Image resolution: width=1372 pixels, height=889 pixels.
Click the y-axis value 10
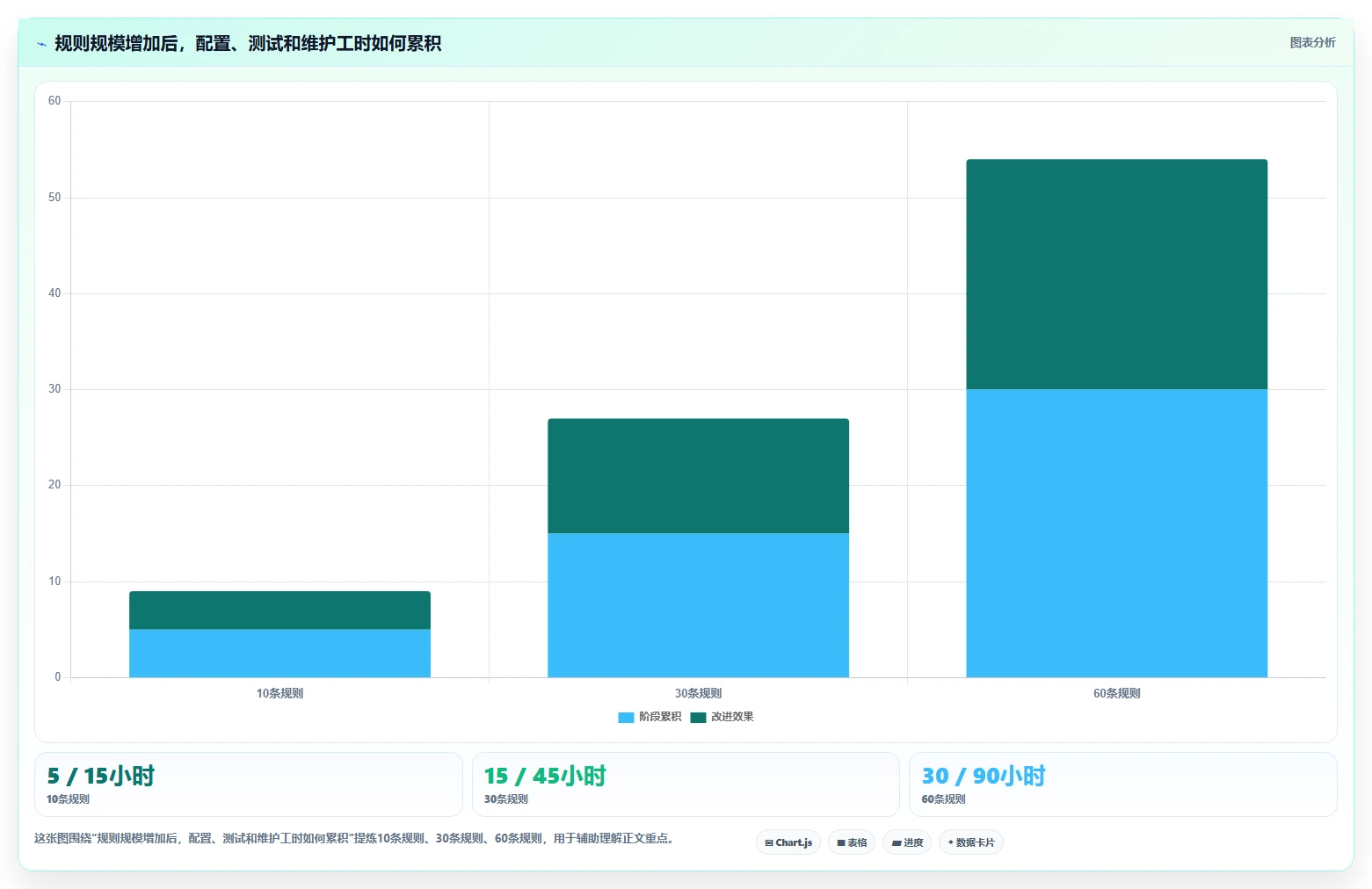(54, 582)
